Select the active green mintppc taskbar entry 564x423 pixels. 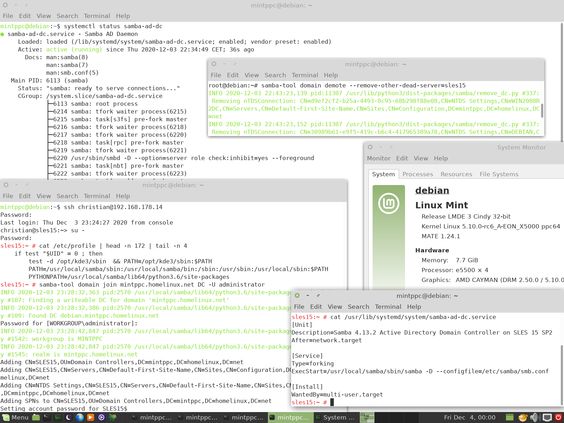[290, 418]
